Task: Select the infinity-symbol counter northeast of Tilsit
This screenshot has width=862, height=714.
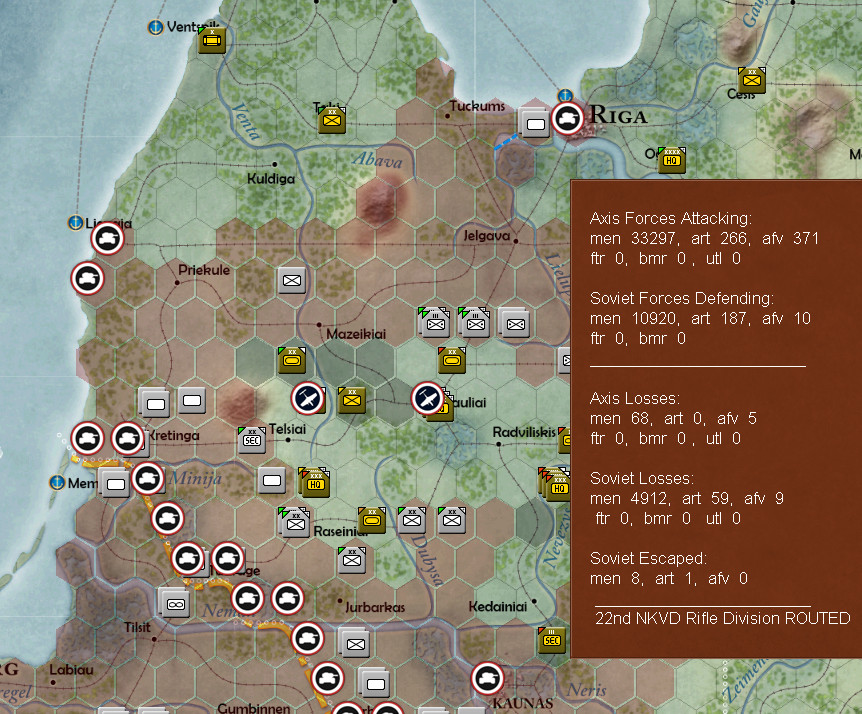Action: (175, 604)
